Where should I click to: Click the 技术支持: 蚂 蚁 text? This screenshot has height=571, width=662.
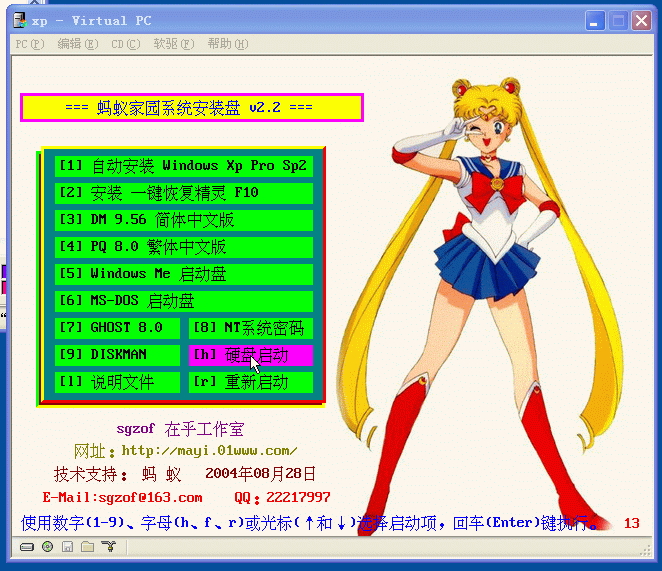[117, 474]
